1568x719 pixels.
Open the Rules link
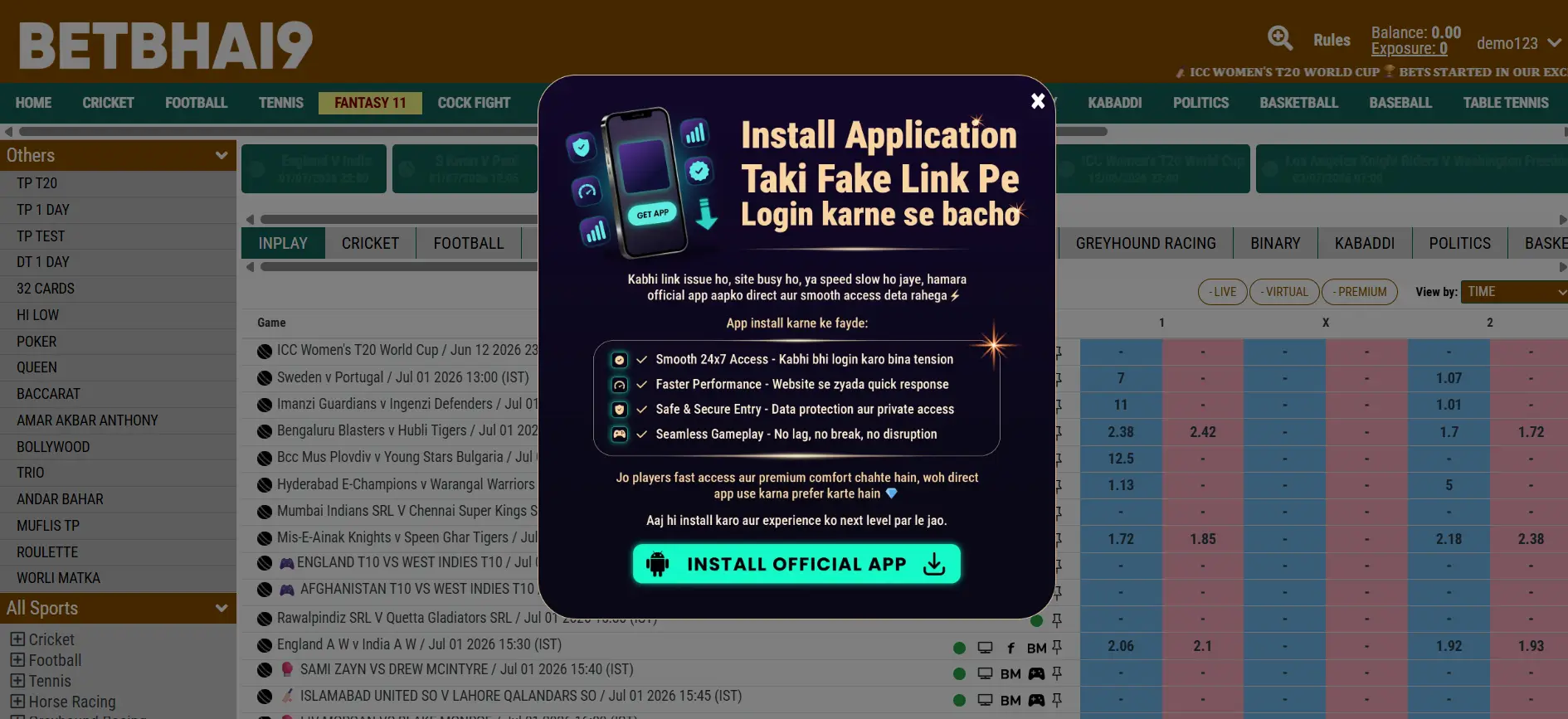point(1332,40)
